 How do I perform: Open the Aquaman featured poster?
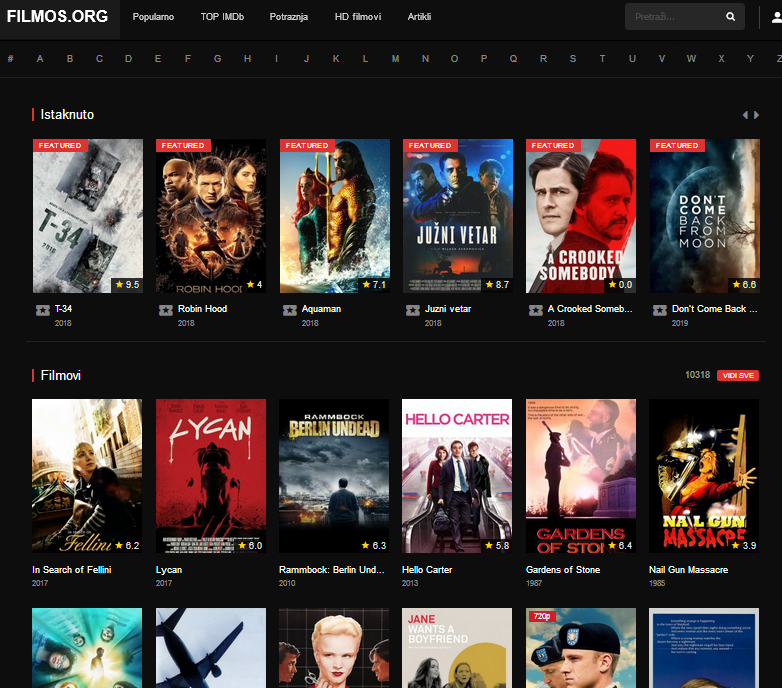(335, 216)
